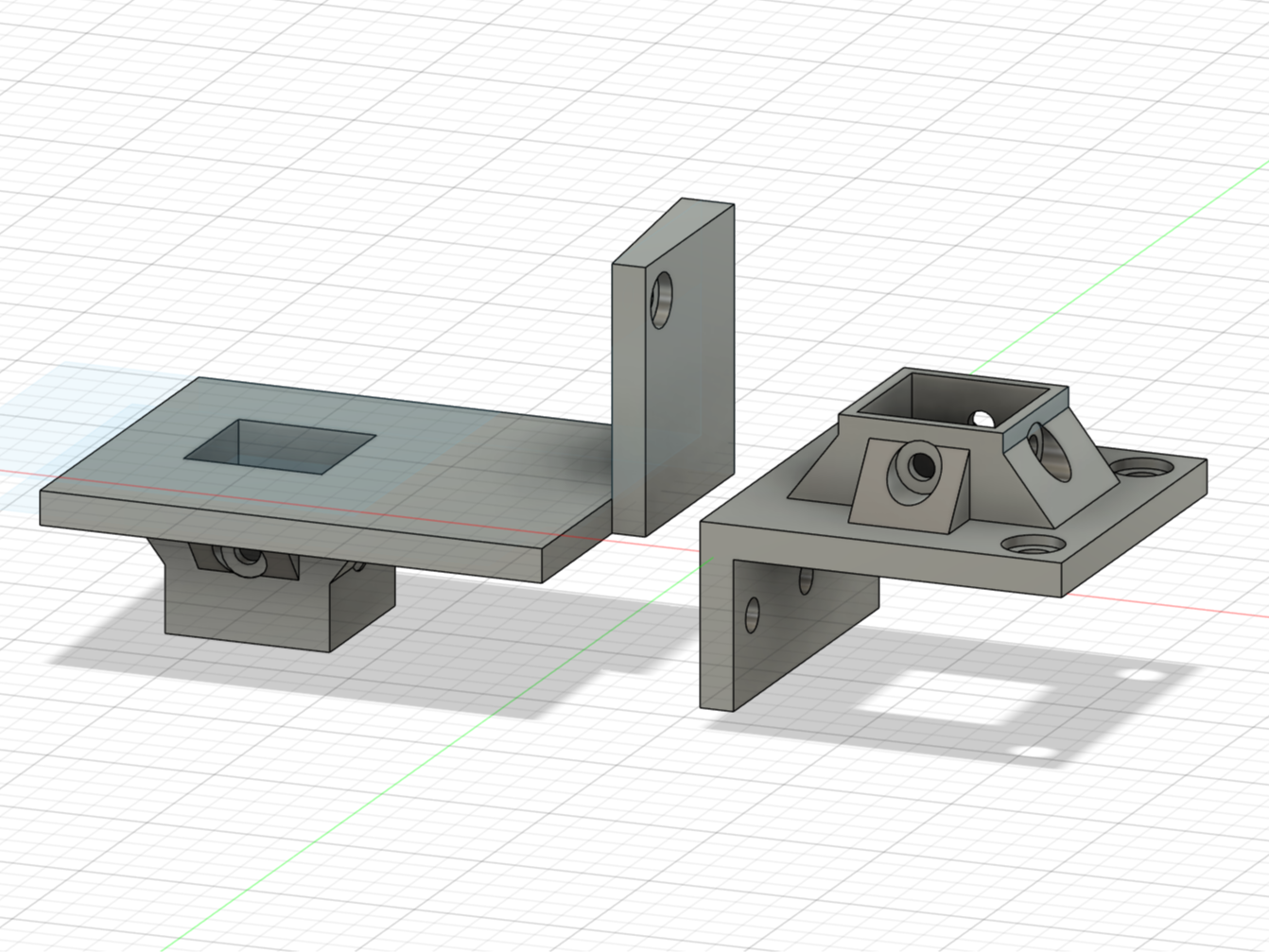Click the rear hole on bracket's vertical flange
1269x952 pixels.
pos(806,579)
